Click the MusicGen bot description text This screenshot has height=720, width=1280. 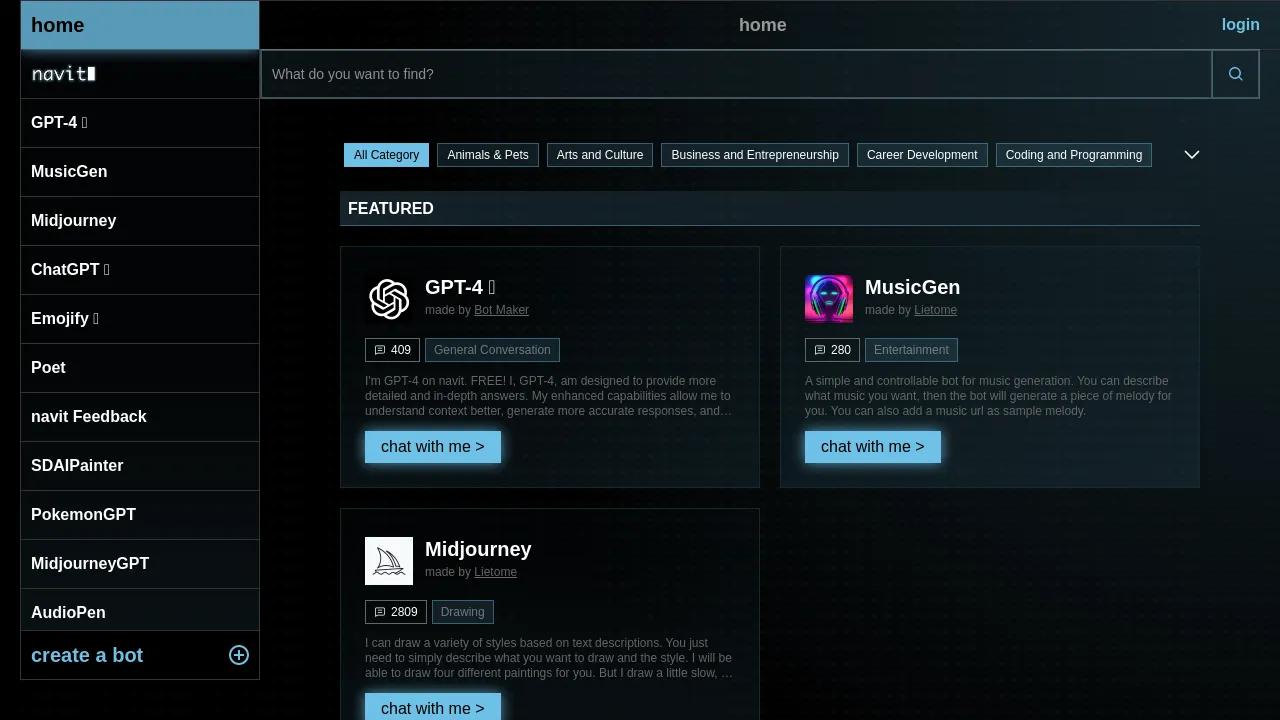tap(989, 396)
